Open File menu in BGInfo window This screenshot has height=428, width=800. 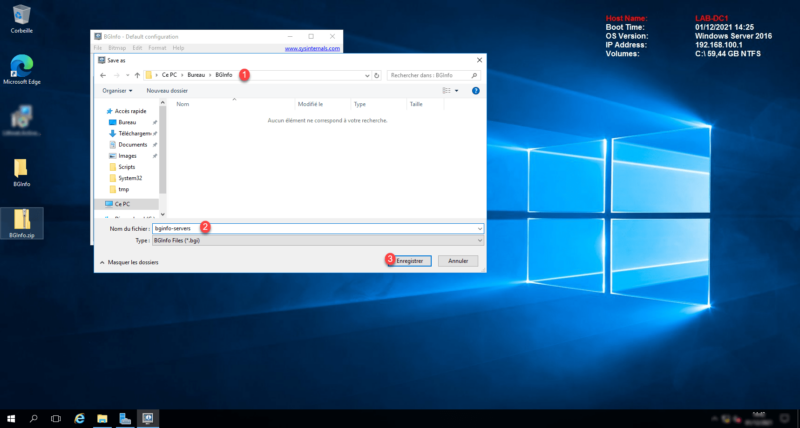(97, 48)
